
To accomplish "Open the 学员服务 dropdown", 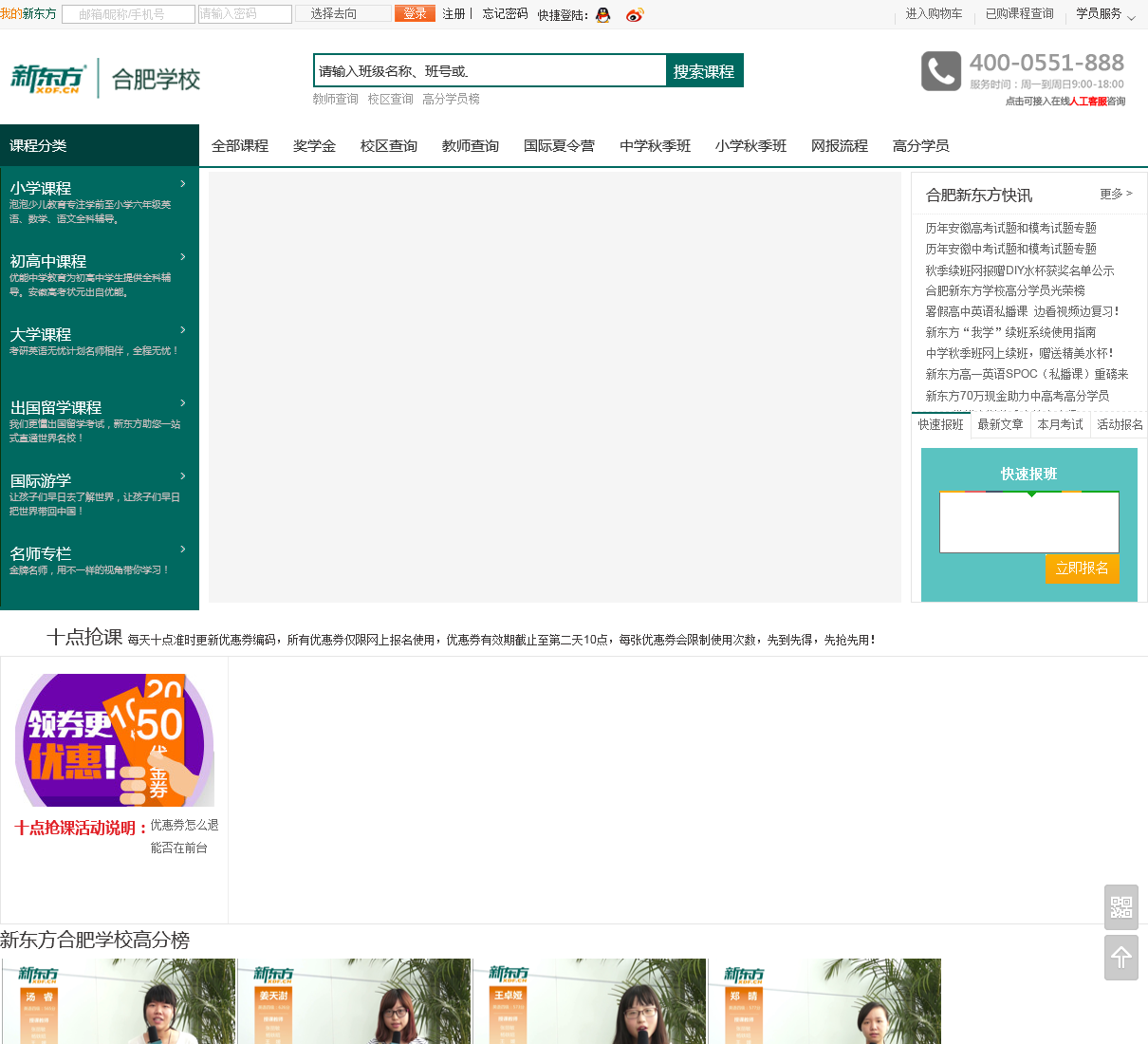I will (x=1105, y=14).
